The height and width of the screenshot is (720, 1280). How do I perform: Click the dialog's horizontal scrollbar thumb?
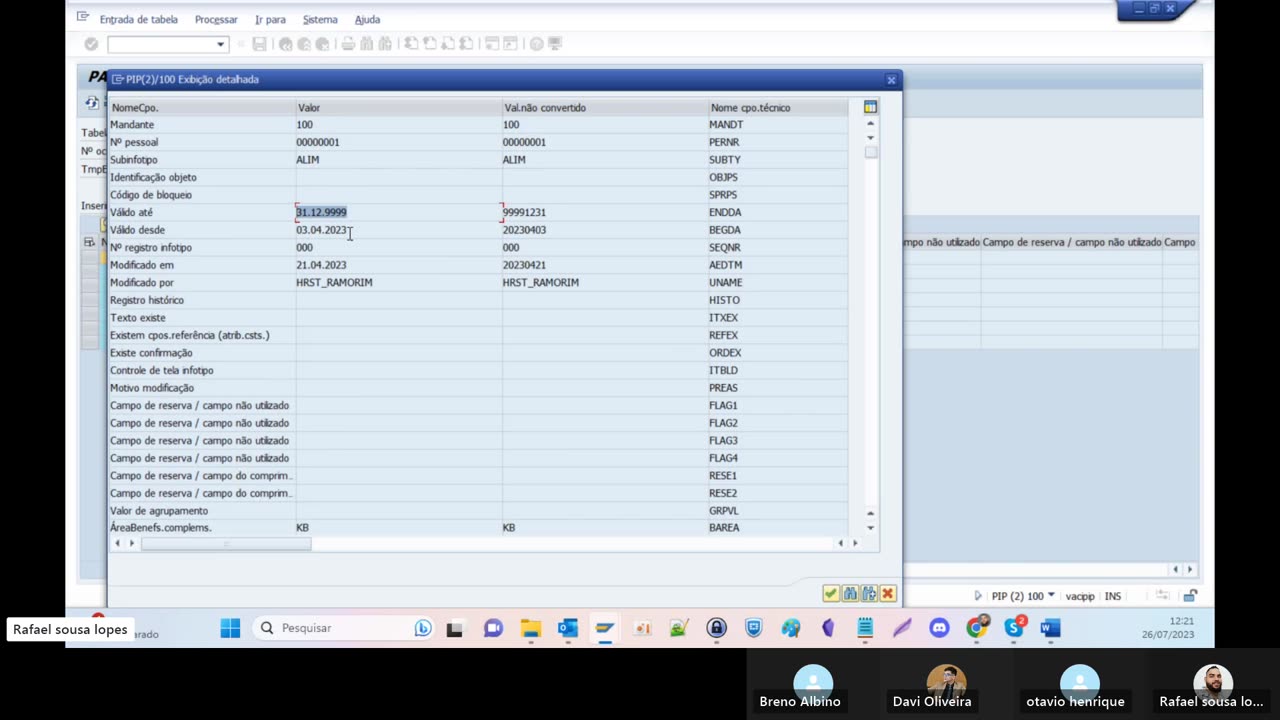[226, 543]
